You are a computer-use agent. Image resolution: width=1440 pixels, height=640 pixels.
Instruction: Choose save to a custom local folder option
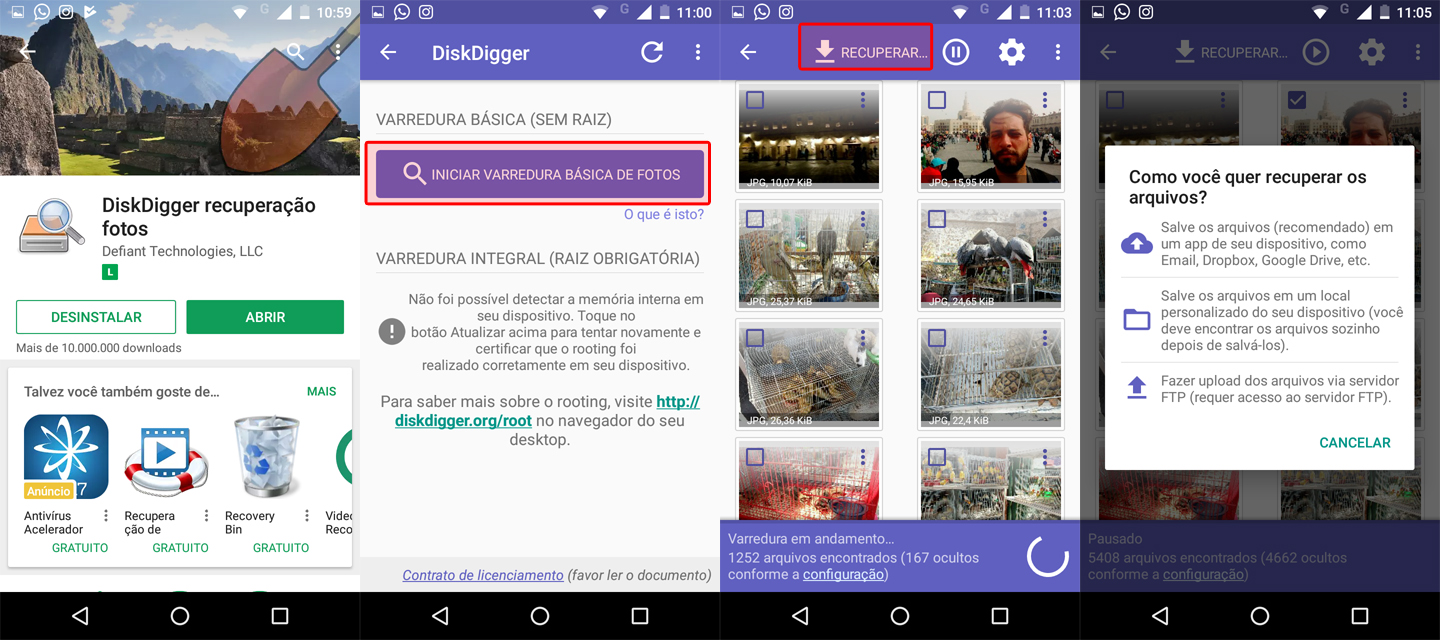tap(1259, 320)
